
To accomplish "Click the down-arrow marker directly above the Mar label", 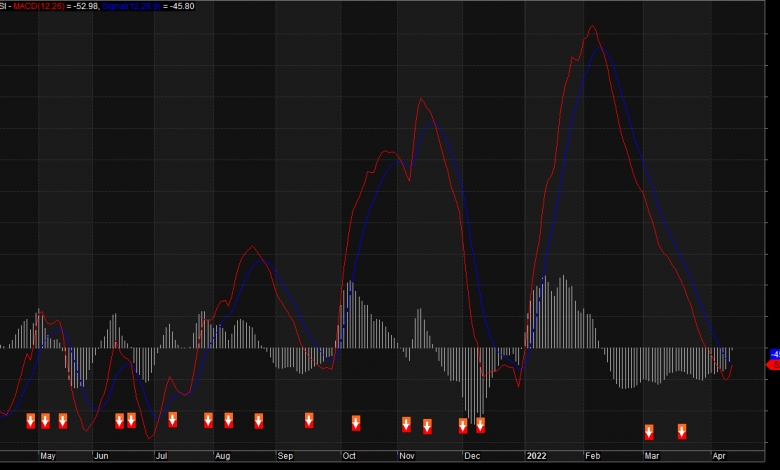I will [649, 431].
